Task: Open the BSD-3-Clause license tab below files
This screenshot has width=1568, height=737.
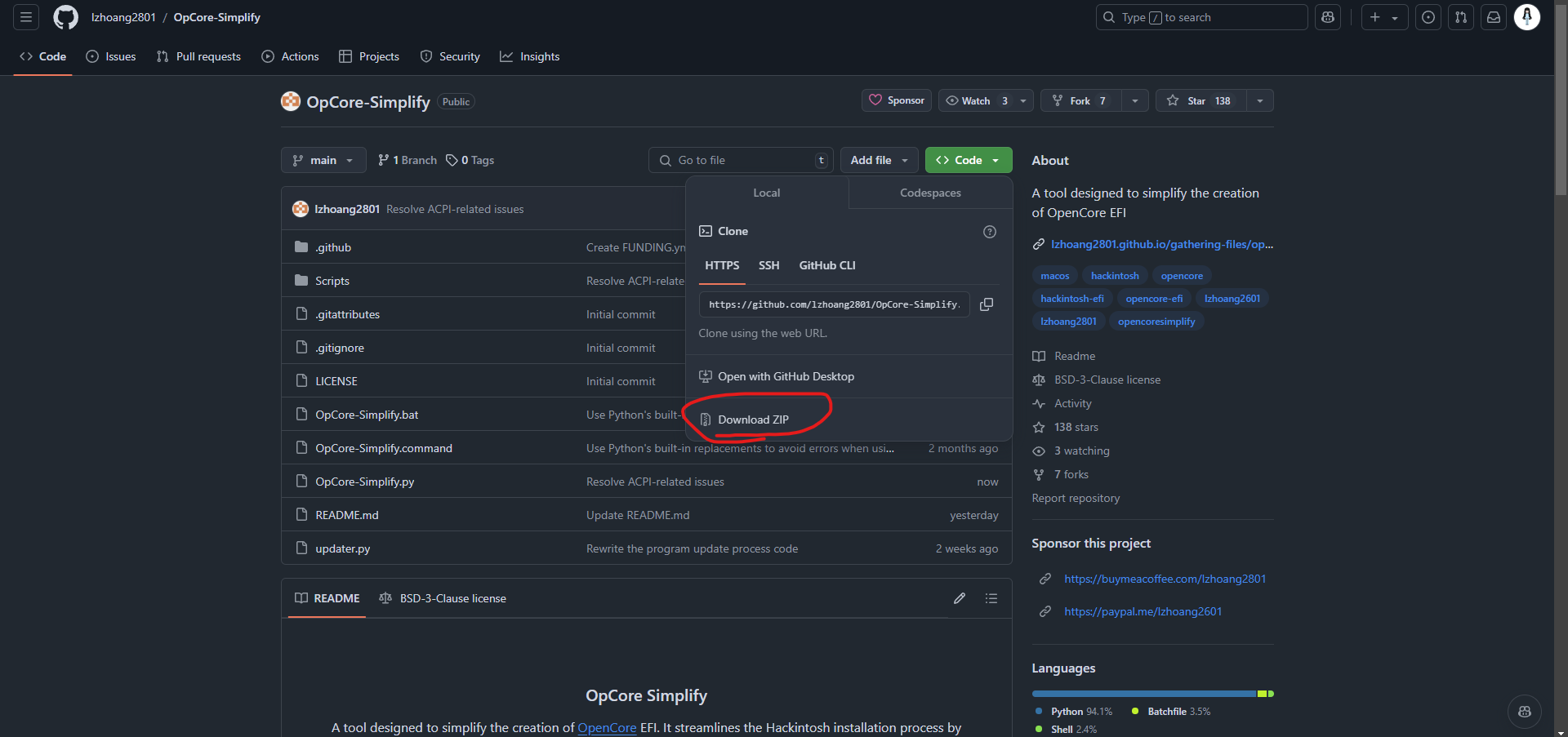Action: [x=443, y=598]
